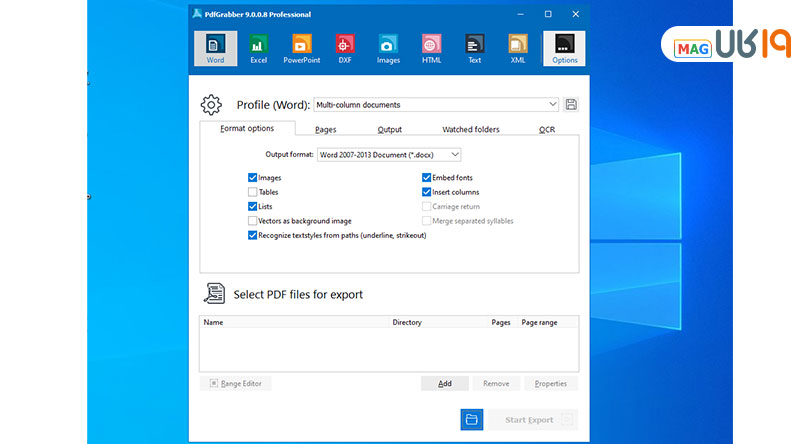Pick the Images export icon
The height and width of the screenshot is (444, 800).
click(x=388, y=48)
